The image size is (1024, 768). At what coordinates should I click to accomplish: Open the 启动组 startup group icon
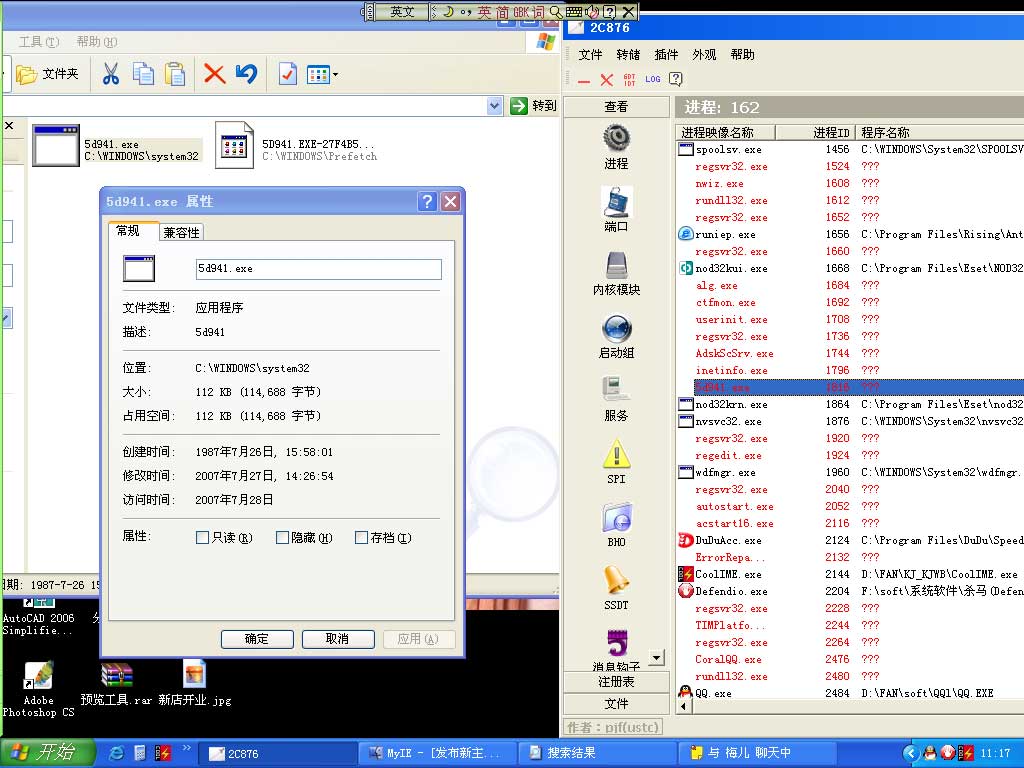616,328
